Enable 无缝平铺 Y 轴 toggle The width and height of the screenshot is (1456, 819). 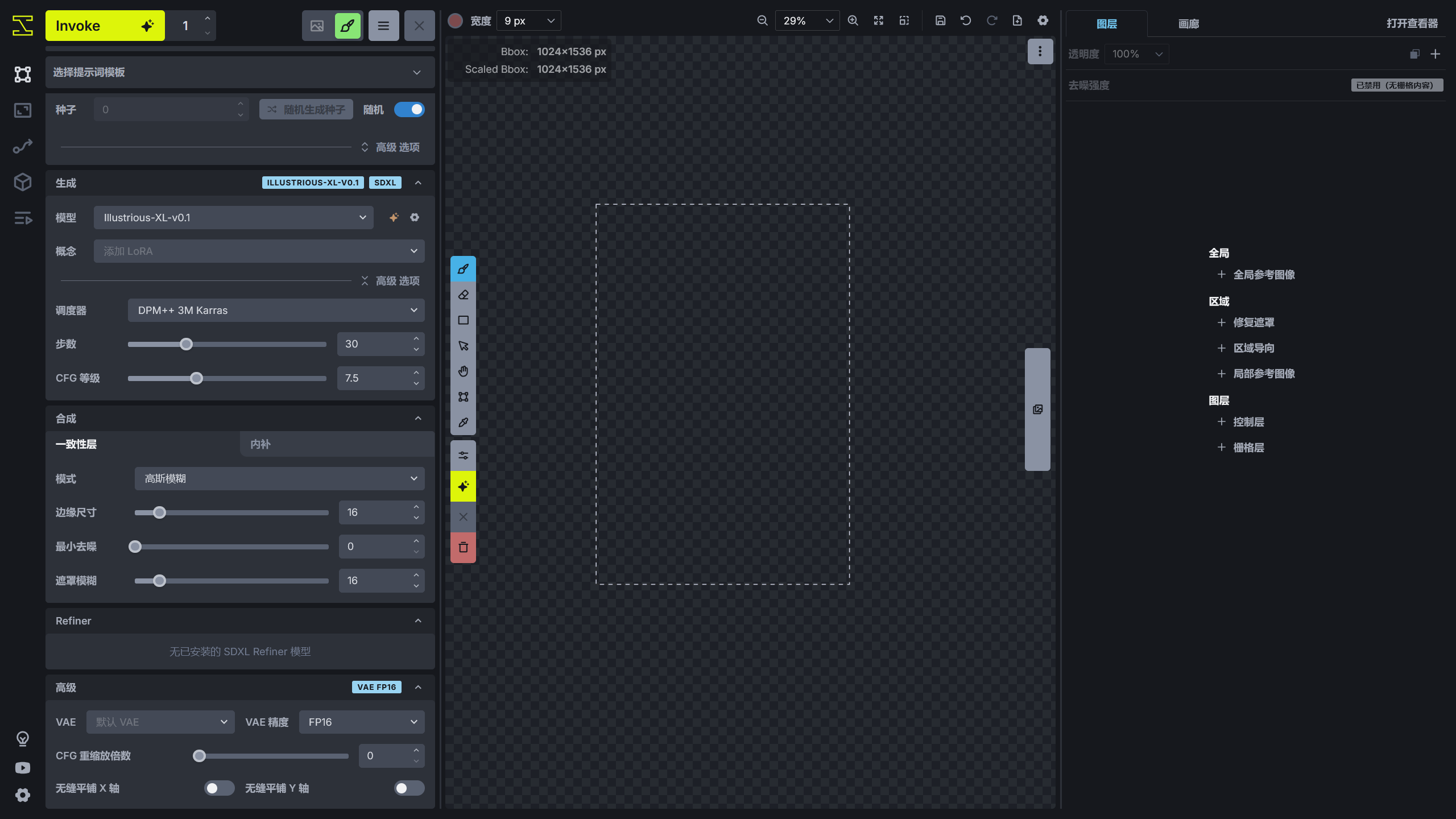pyautogui.click(x=409, y=788)
